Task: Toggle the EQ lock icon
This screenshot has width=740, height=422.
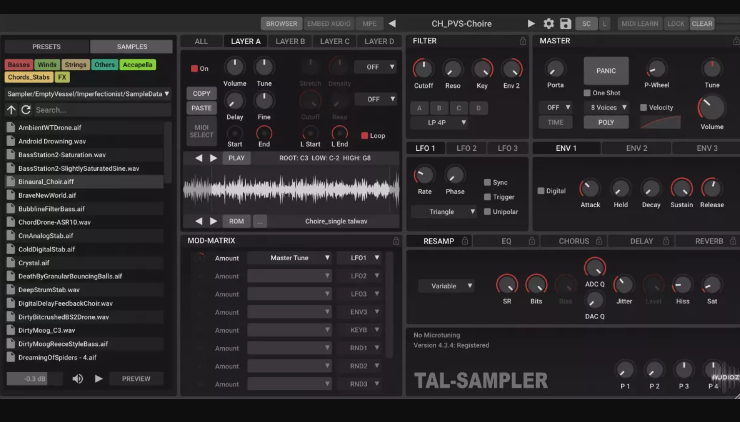Action: [x=532, y=241]
